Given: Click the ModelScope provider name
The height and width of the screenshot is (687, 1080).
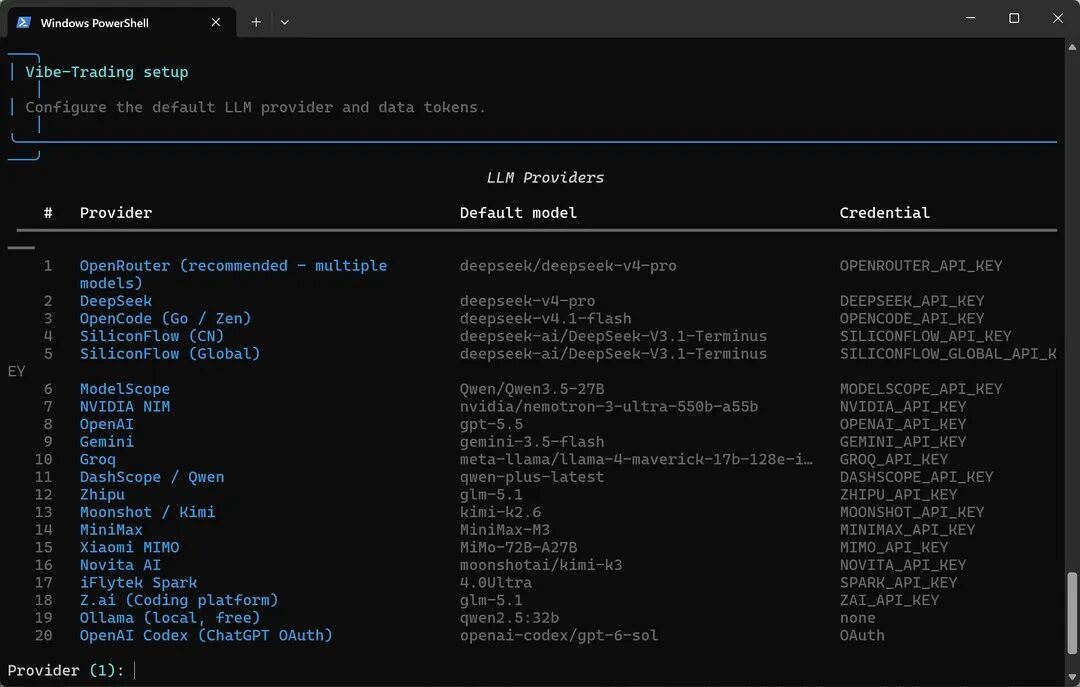Looking at the screenshot, I should pyautogui.click(x=125, y=389).
